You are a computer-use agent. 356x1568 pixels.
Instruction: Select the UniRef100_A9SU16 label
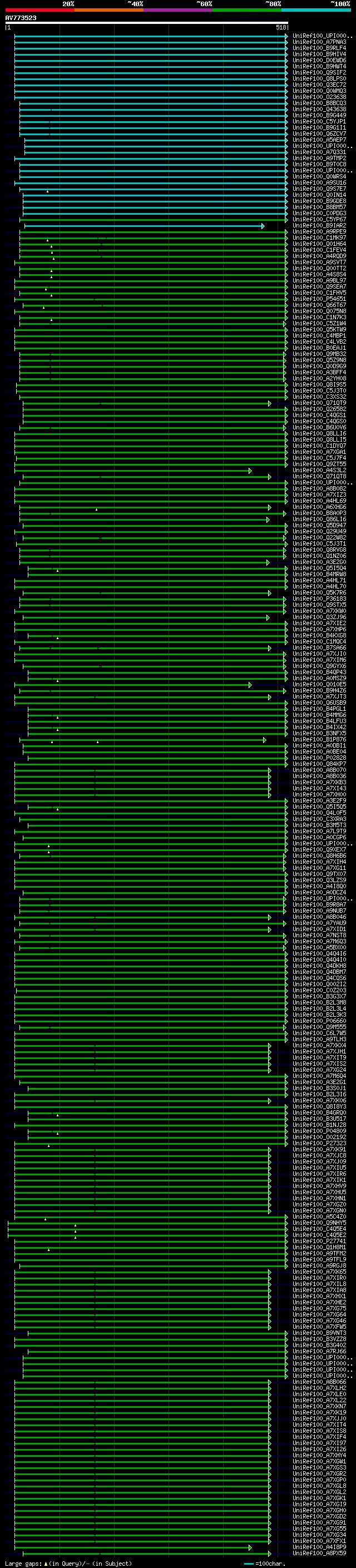tap(319, 182)
